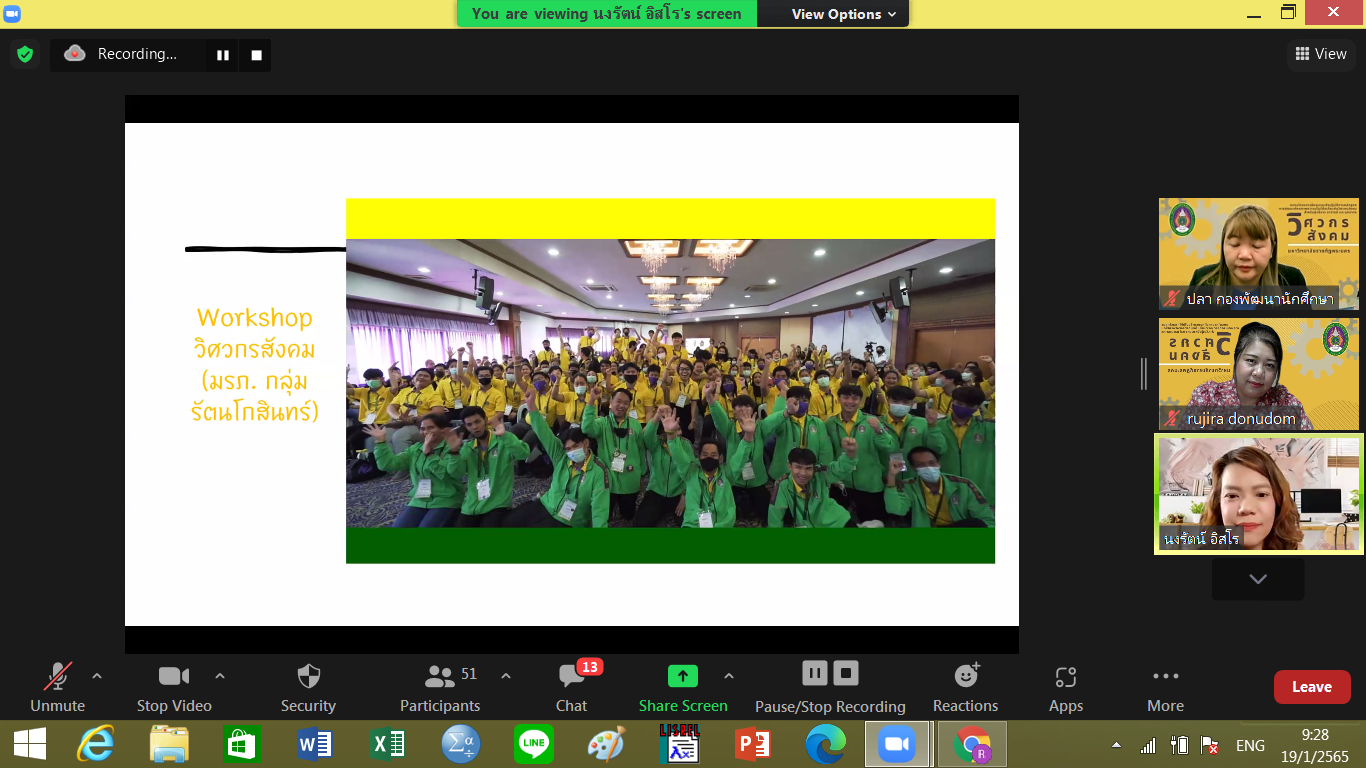The image size is (1366, 768).
Task: Open Word from taskbar
Action: pos(315,744)
